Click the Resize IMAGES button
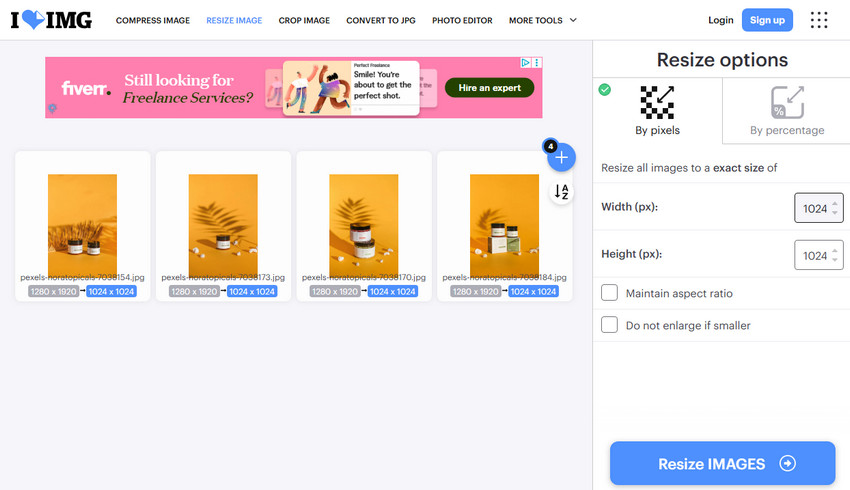 pyautogui.click(x=722, y=463)
